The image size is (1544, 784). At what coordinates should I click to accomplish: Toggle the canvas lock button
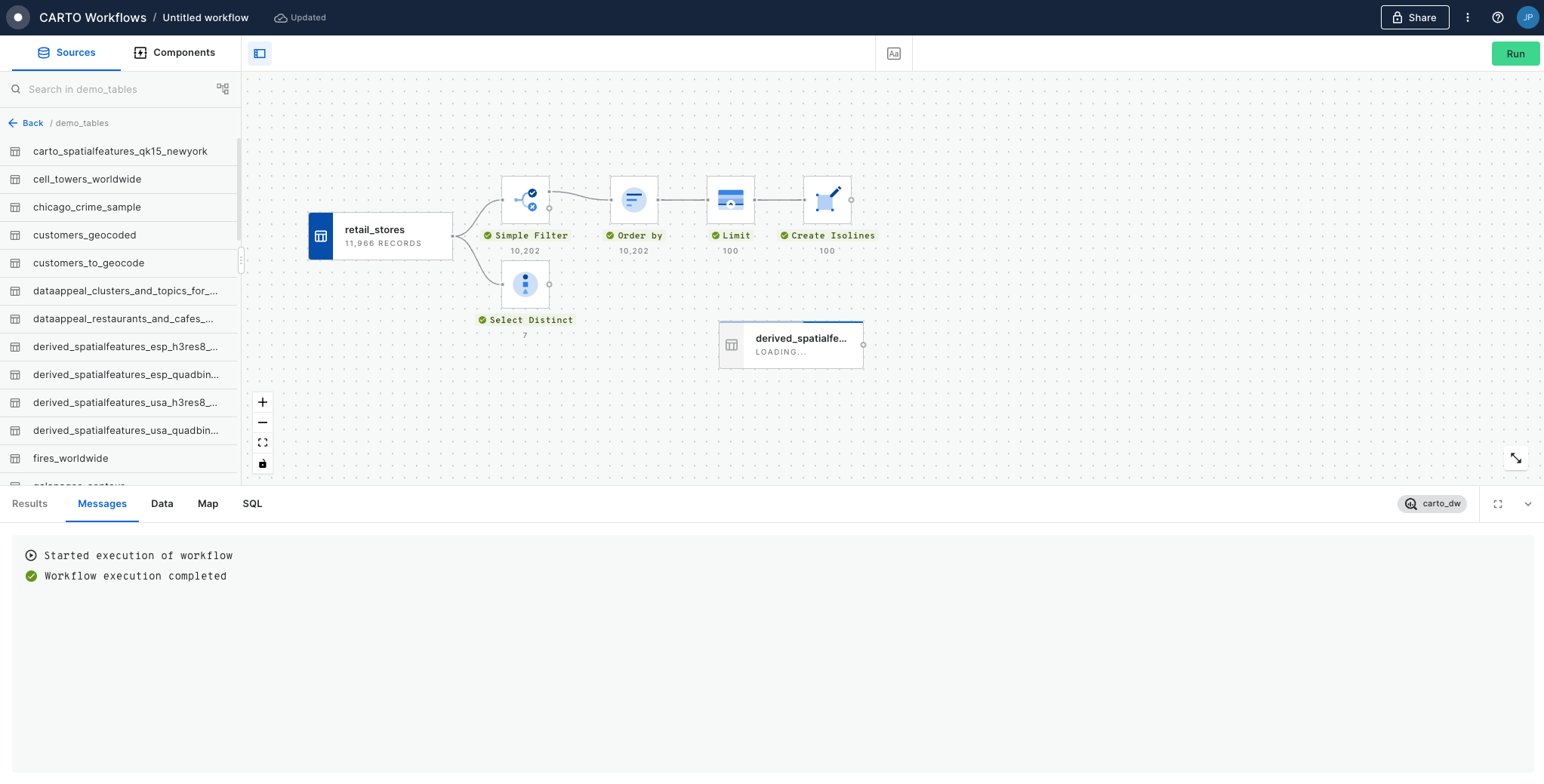[x=263, y=463]
